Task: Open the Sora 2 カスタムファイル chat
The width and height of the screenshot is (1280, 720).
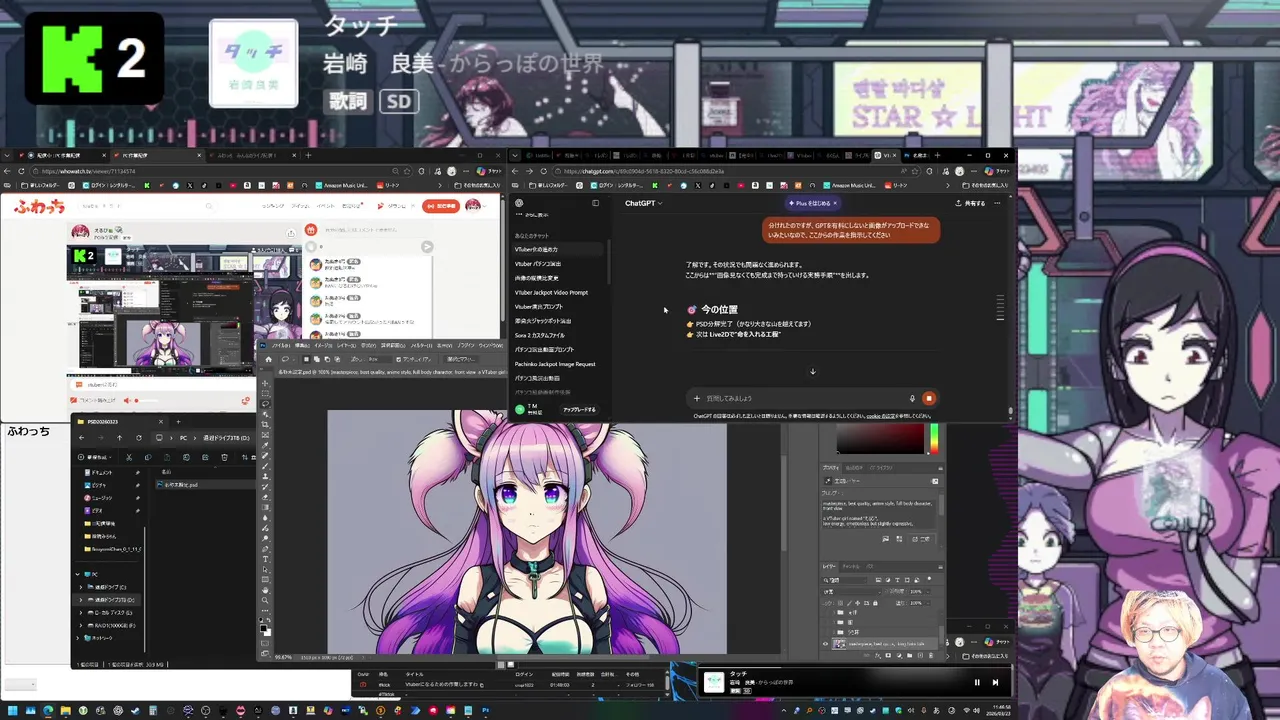Action: click(540, 335)
